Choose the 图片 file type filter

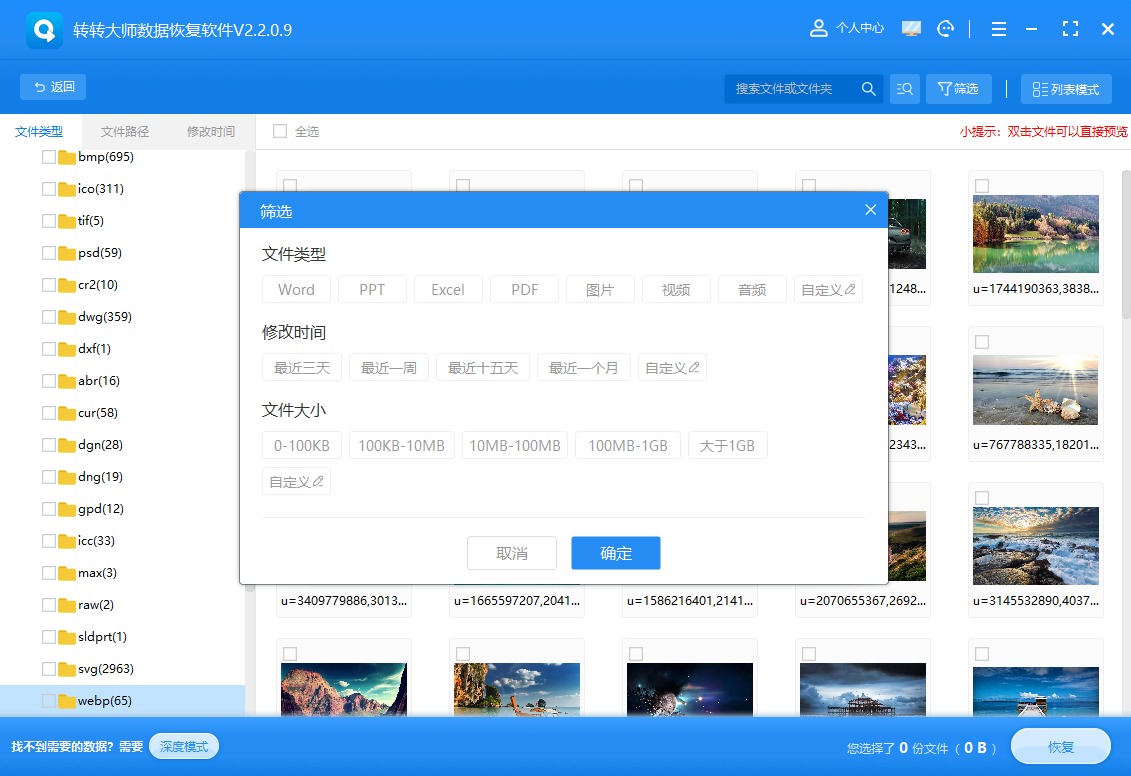(x=600, y=289)
